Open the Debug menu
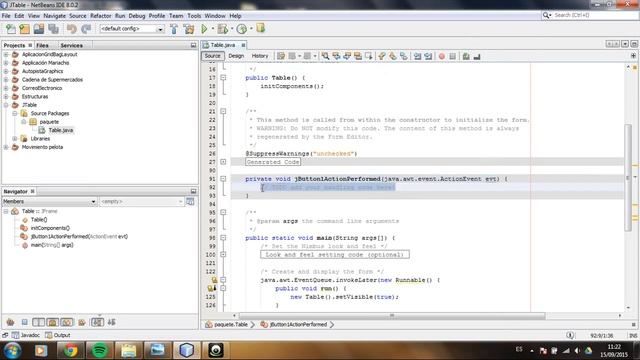640x360 pixels. point(137,16)
